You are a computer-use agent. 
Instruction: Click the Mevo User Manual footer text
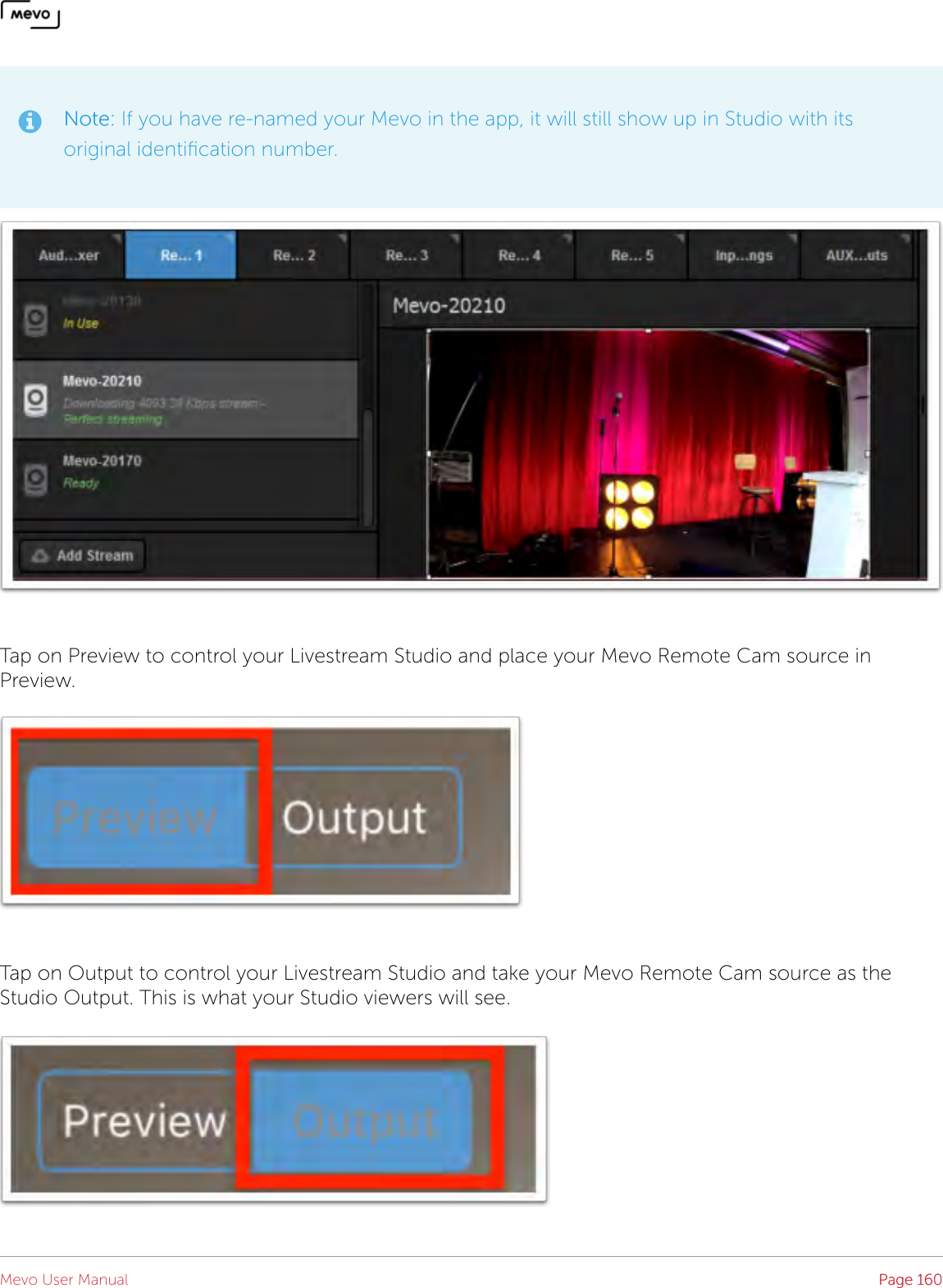[x=64, y=1279]
